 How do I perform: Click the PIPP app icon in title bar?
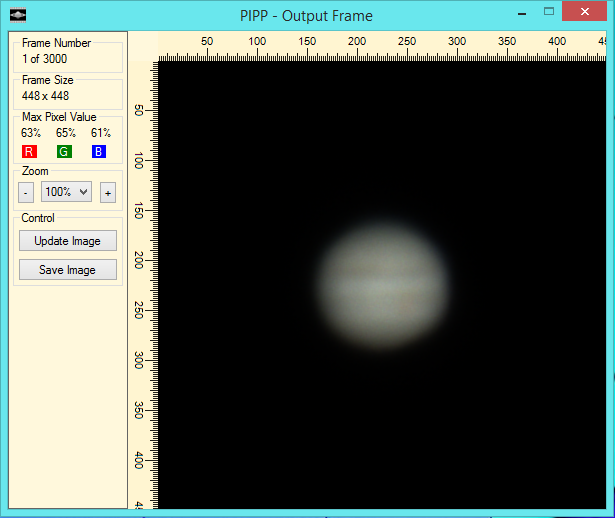(18, 16)
